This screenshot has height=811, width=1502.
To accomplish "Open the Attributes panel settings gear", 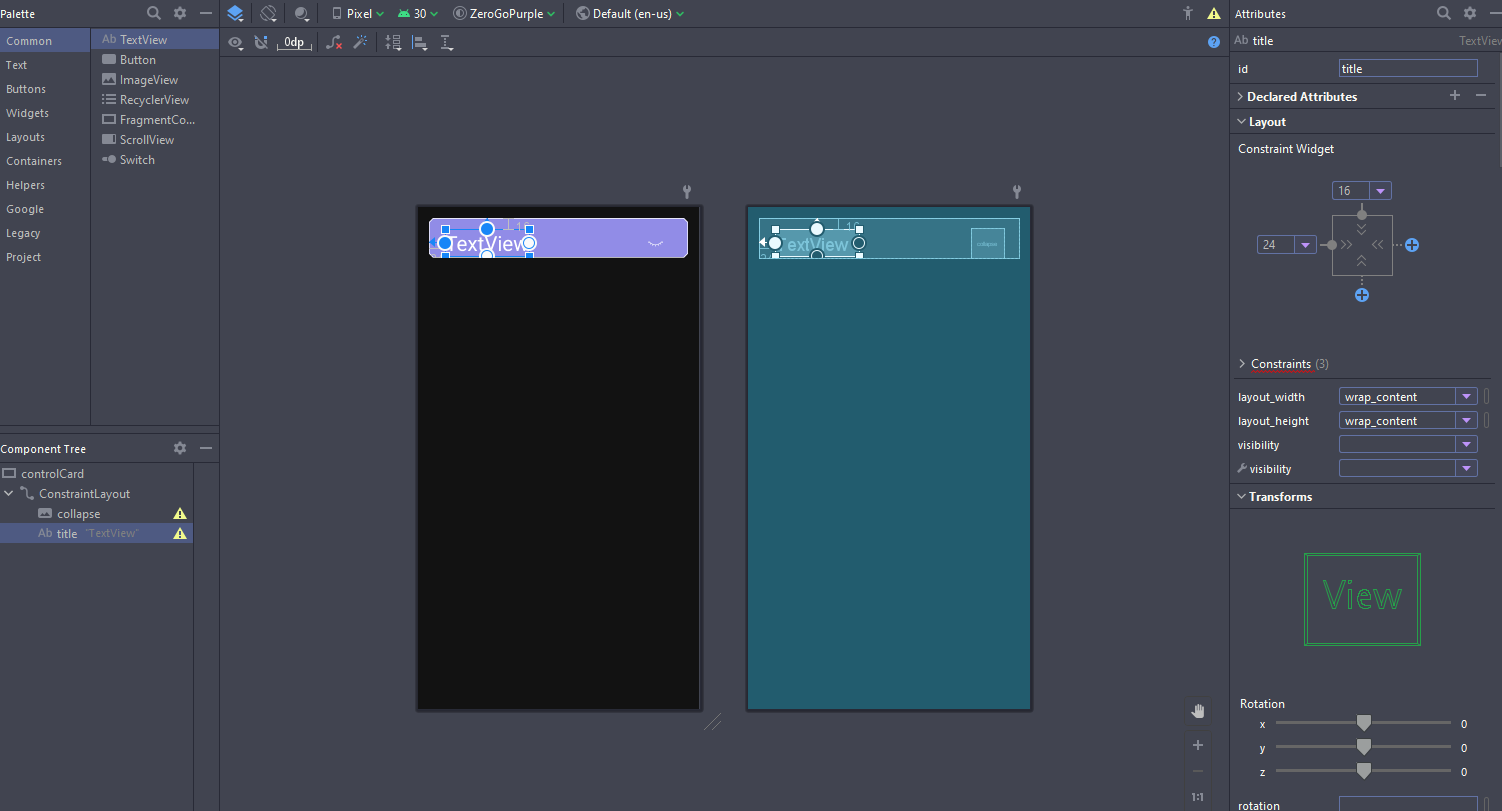I will tap(1470, 13).
